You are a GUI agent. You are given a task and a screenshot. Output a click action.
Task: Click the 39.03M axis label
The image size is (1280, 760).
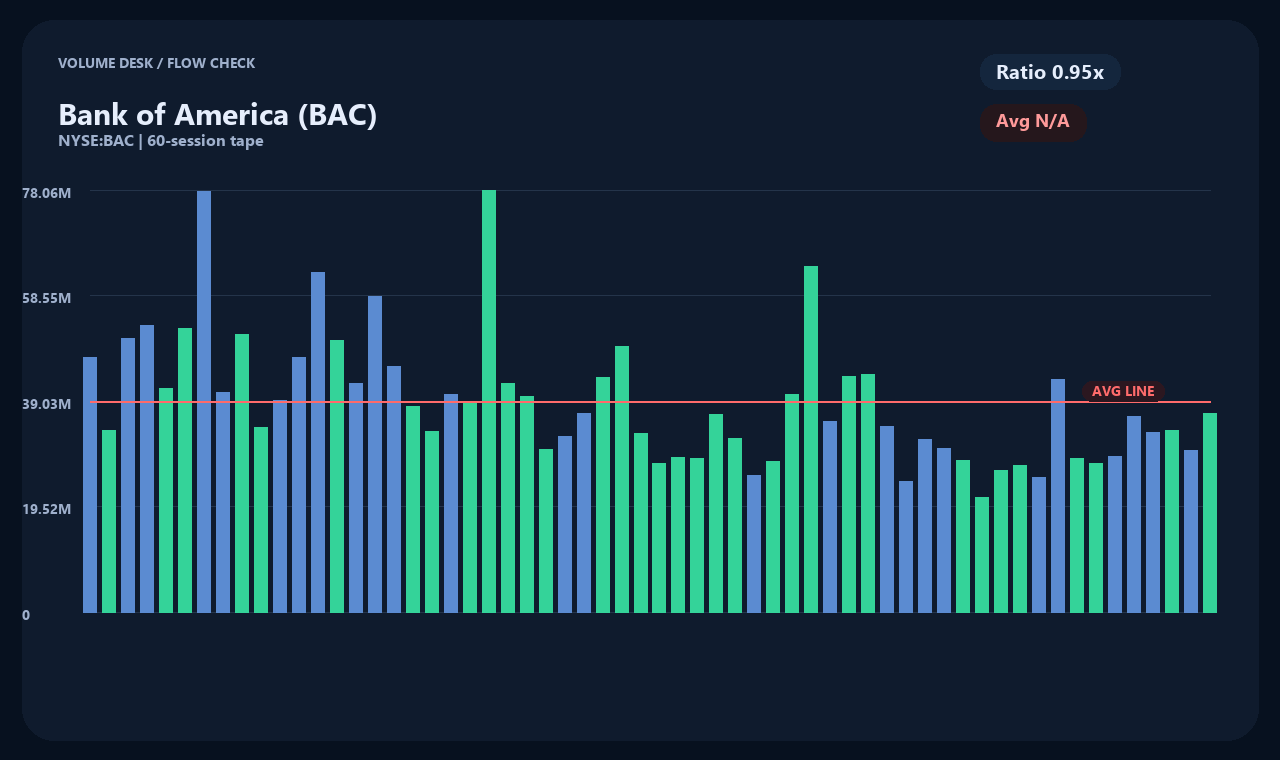click(x=47, y=403)
